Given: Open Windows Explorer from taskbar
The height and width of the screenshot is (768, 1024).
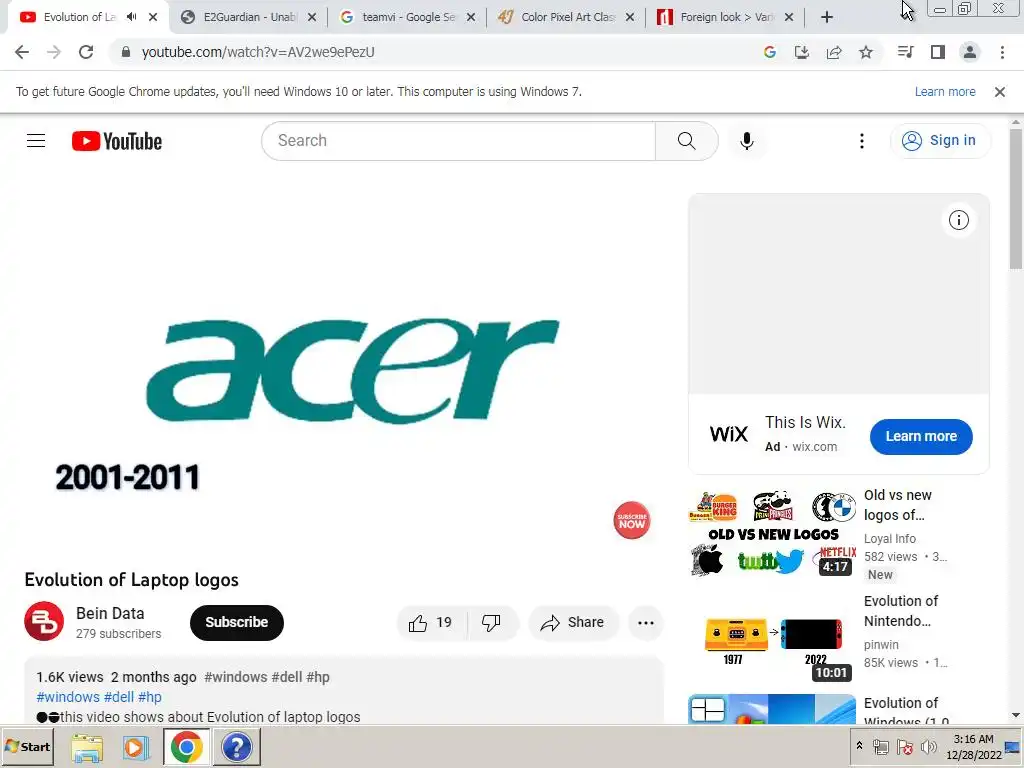Looking at the screenshot, I should 87,747.
